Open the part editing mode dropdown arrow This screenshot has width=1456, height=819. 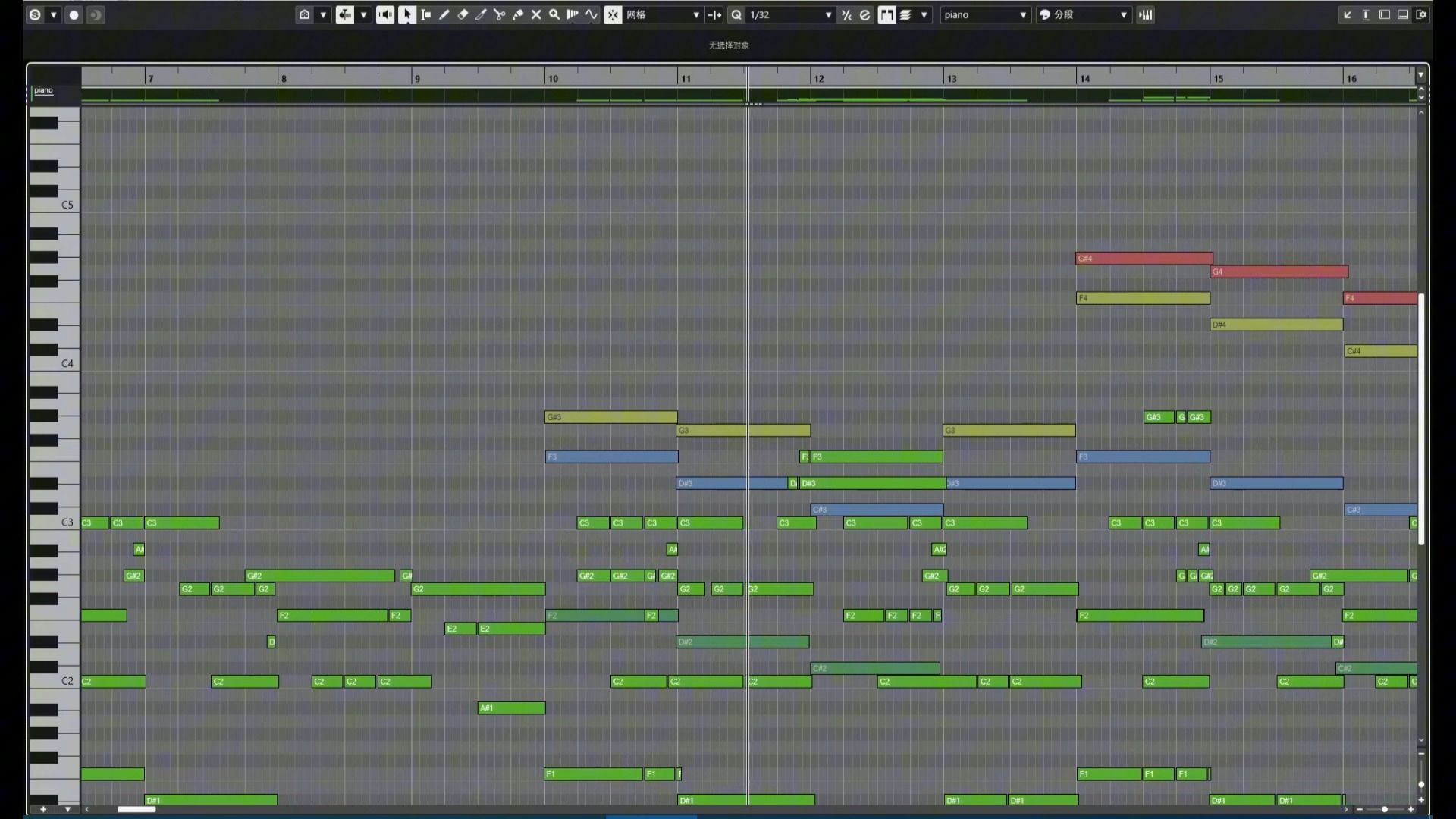point(323,14)
